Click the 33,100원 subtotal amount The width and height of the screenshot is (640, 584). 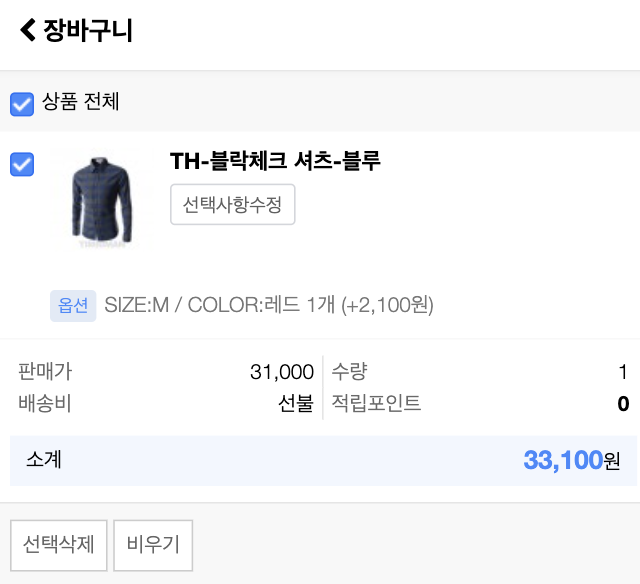point(571,461)
